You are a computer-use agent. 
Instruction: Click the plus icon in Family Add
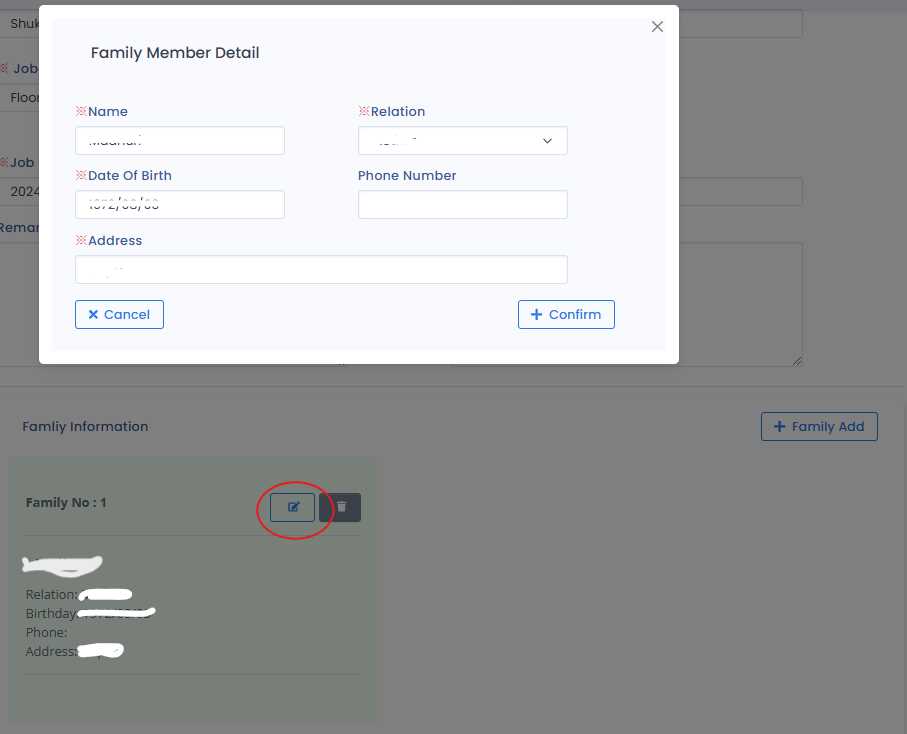tap(780, 426)
